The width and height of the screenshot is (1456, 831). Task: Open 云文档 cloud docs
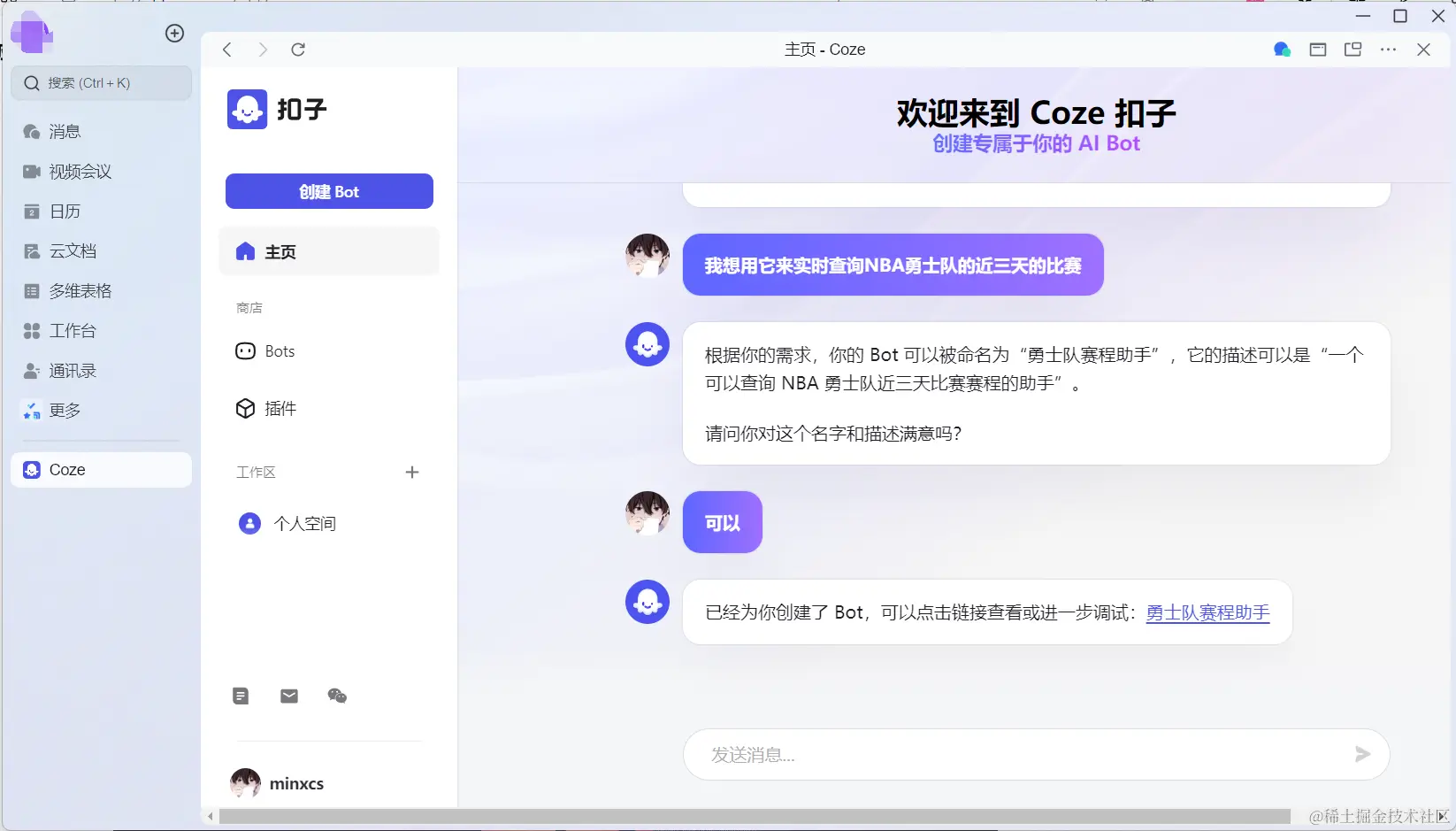click(101, 251)
